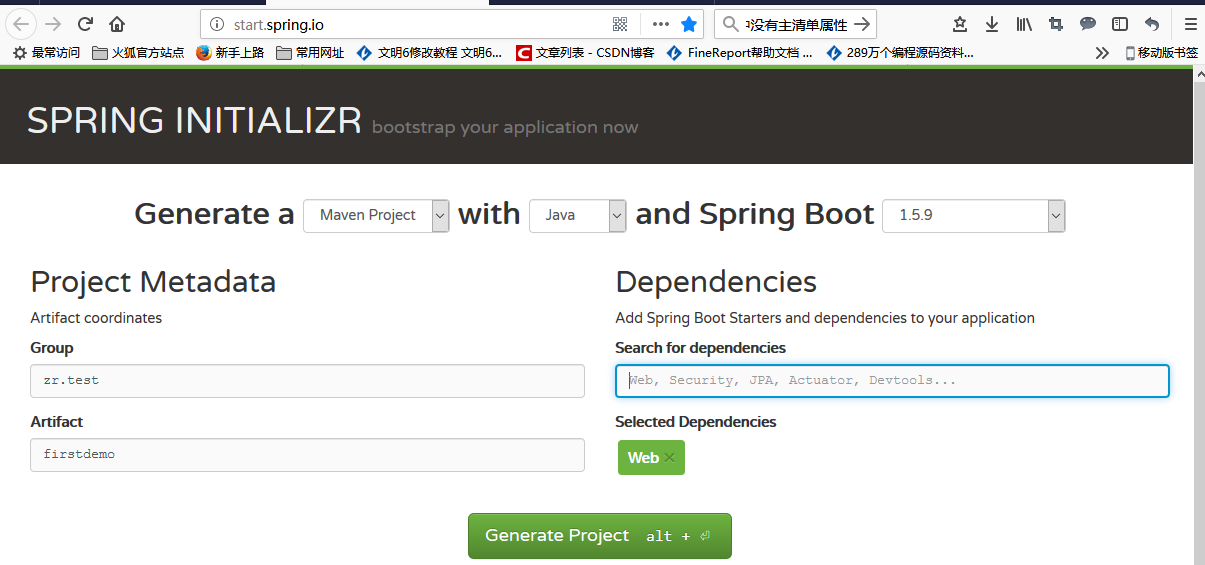
Task: Focus the browser search box
Action: (x=795, y=24)
